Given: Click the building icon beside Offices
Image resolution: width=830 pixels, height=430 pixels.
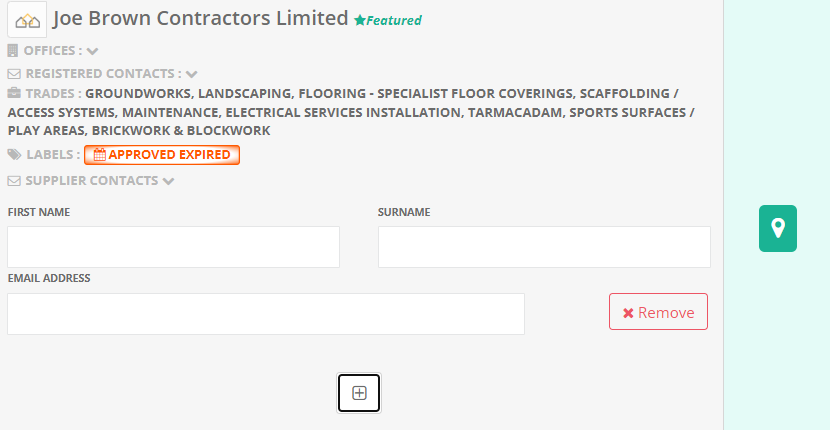Looking at the screenshot, I should tap(13, 50).
